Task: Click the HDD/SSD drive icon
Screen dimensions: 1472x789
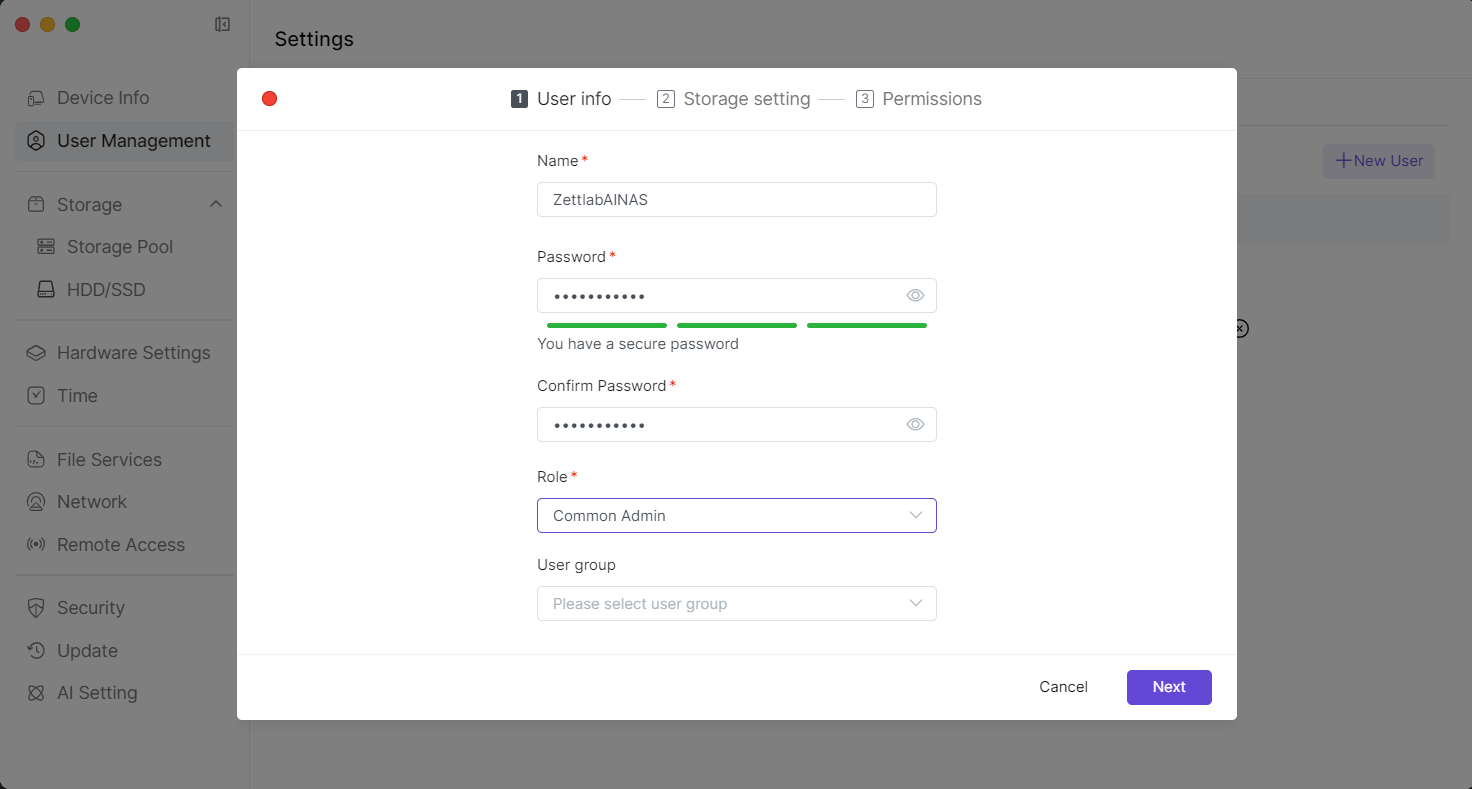Action: click(x=46, y=290)
